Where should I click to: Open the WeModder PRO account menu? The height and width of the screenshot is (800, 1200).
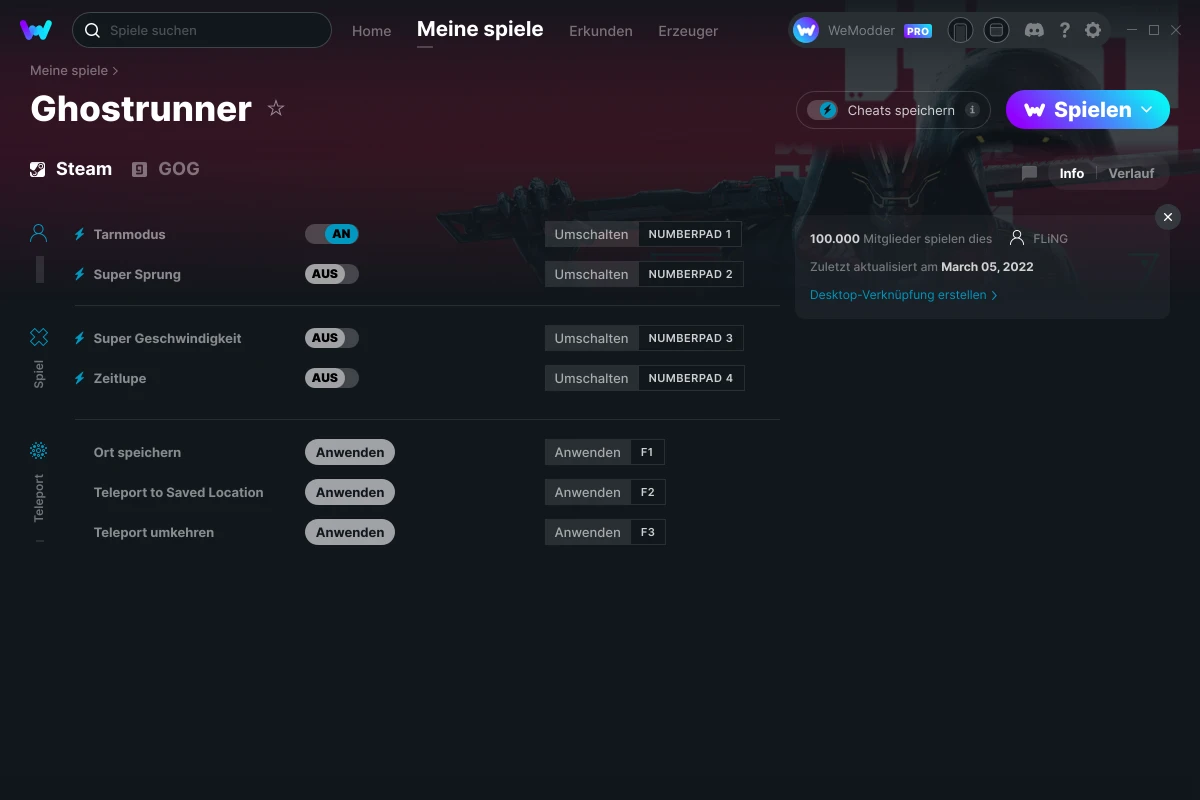(862, 30)
